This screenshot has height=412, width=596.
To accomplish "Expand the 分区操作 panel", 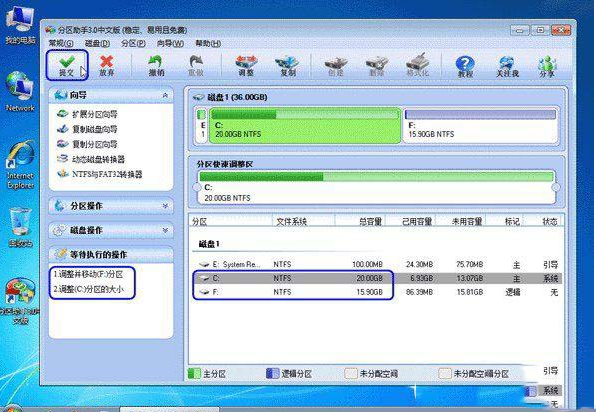I will click(111, 206).
